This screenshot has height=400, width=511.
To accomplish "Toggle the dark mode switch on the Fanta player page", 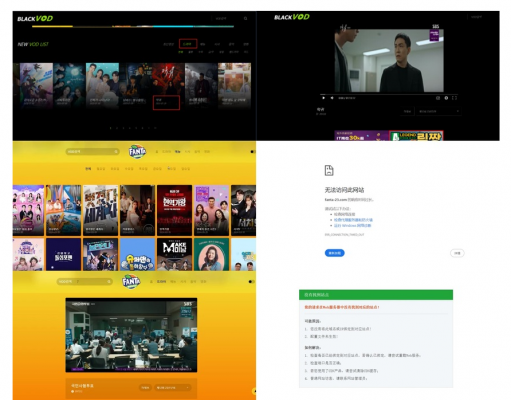I will point(251,282).
